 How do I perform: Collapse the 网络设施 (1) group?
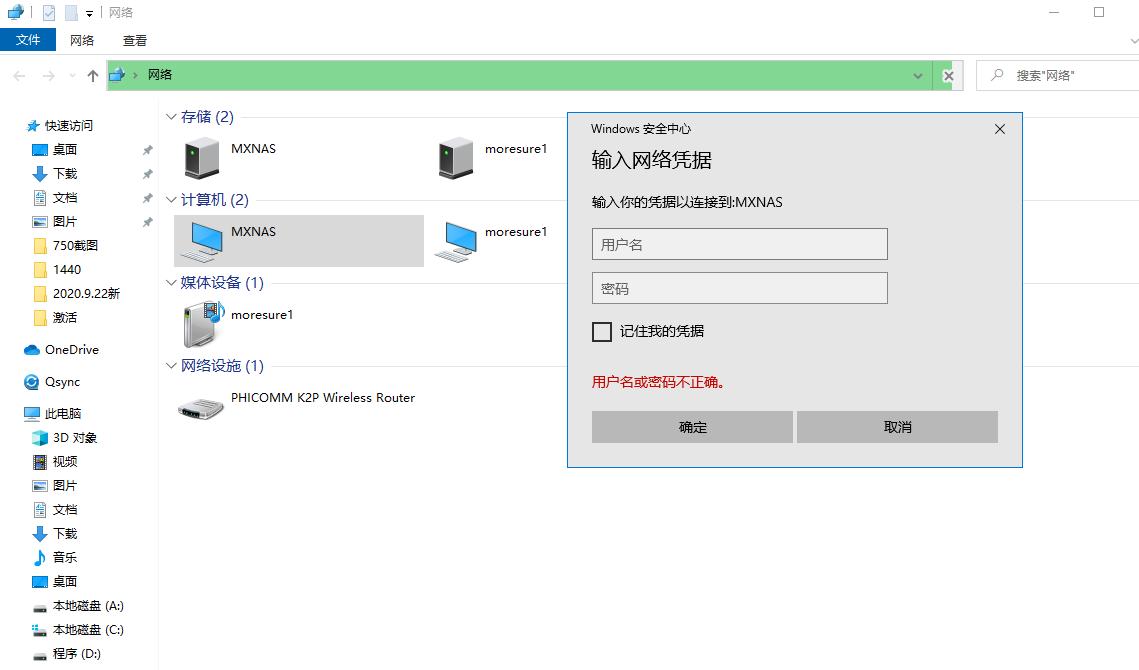pyautogui.click(x=171, y=366)
